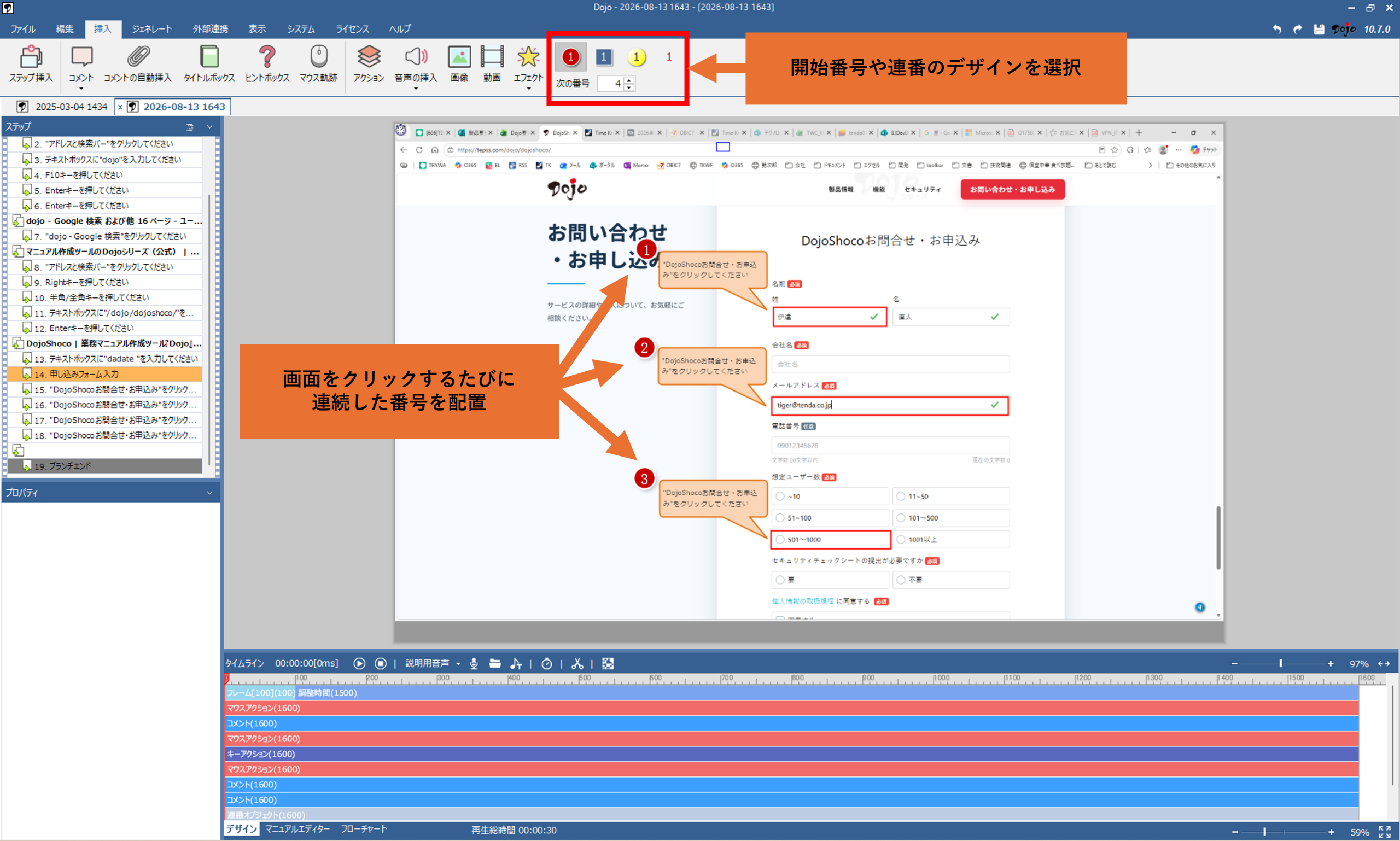1400x841 pixels.
Task: Collapse the ステップ panel chevron
Action: pos(209,127)
